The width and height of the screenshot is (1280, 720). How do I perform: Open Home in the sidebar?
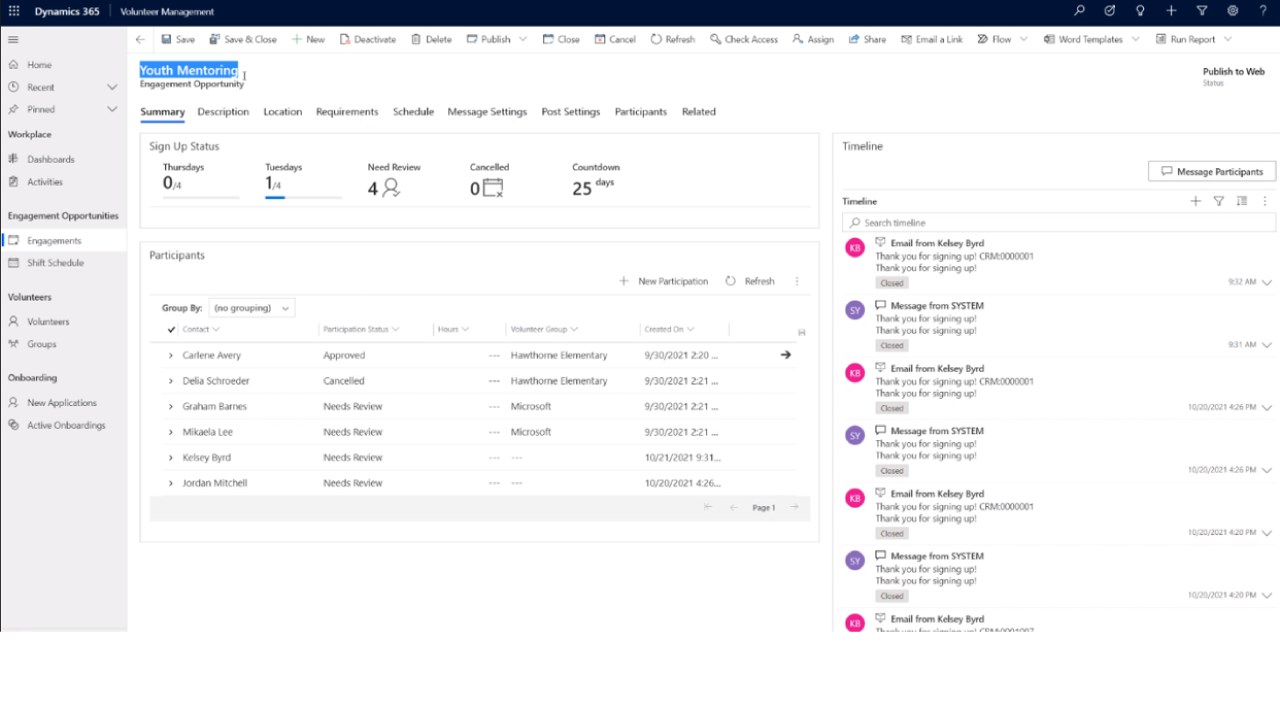point(39,65)
